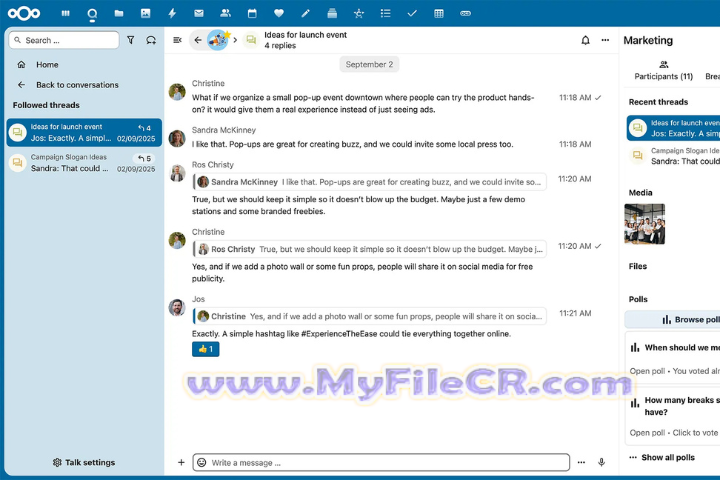
Task: Click Sandra McKinney's sender name
Action: (224, 130)
